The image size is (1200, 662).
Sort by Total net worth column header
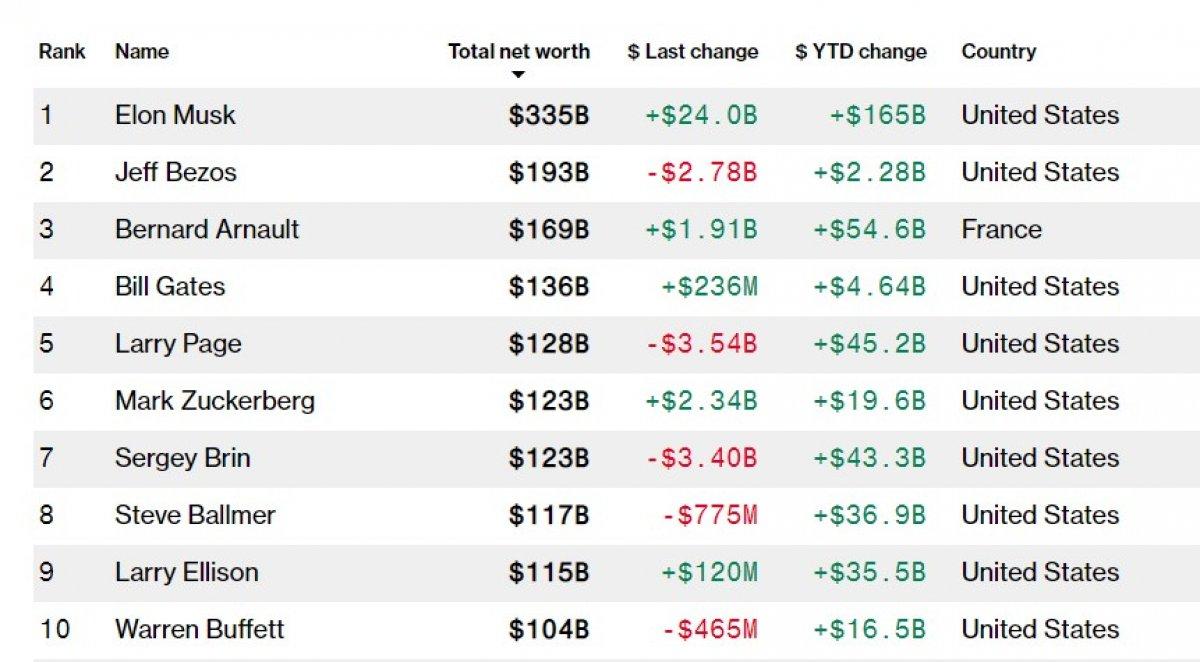pyautogui.click(x=518, y=52)
